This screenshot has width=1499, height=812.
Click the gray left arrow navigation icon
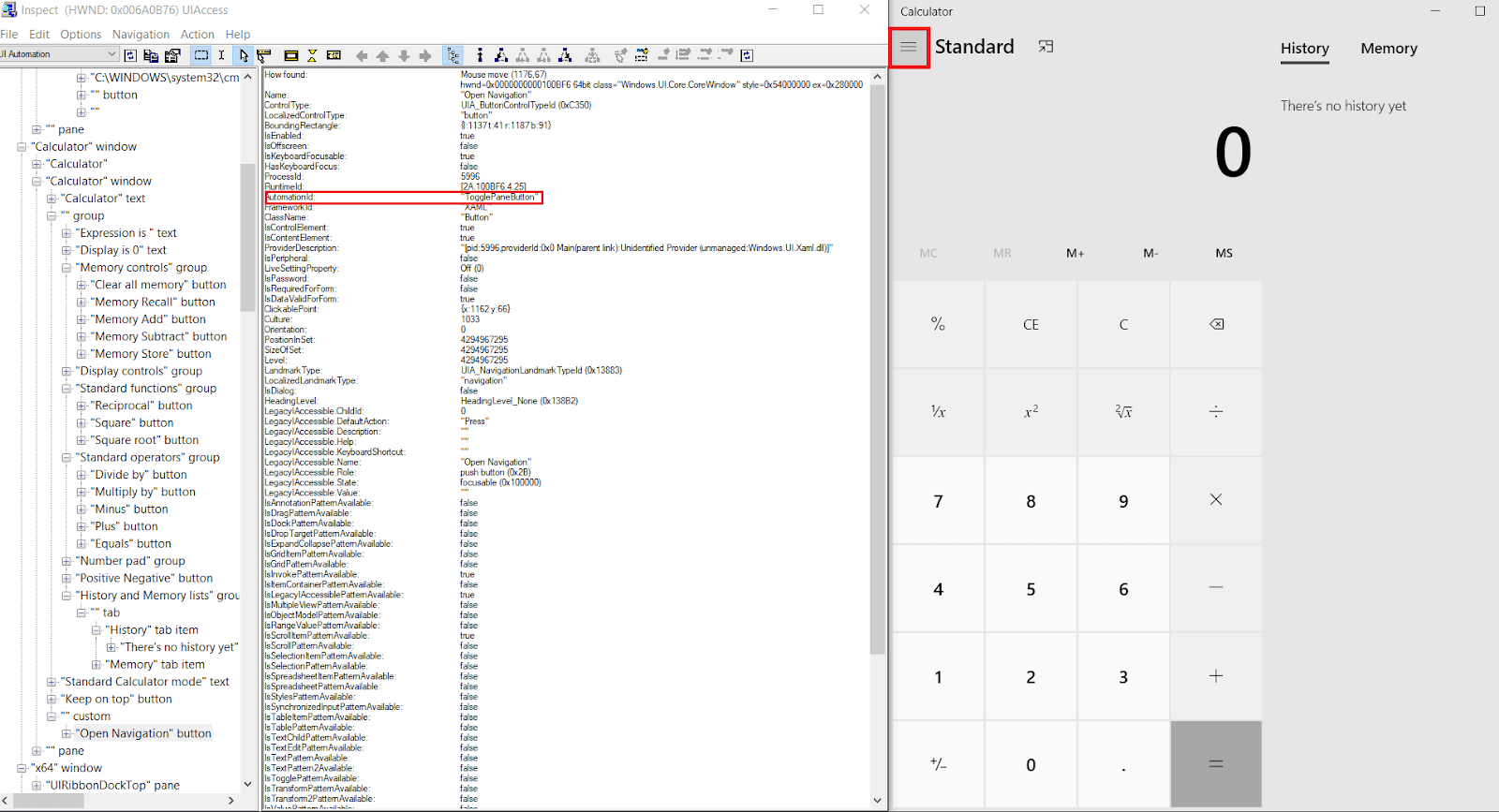tap(362, 55)
